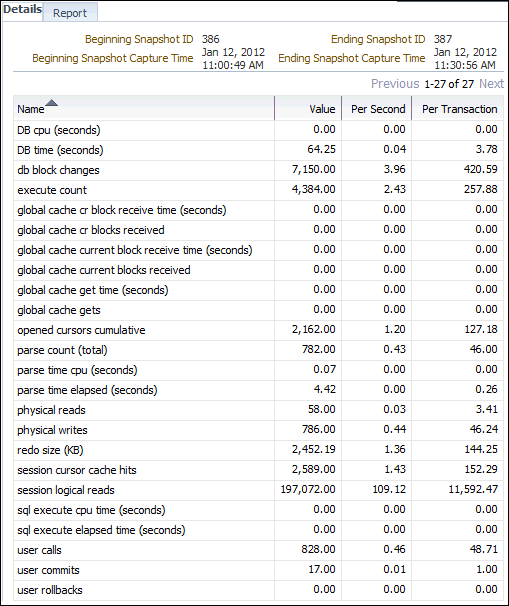Select the 'session logical reads' row name

(x=66, y=490)
